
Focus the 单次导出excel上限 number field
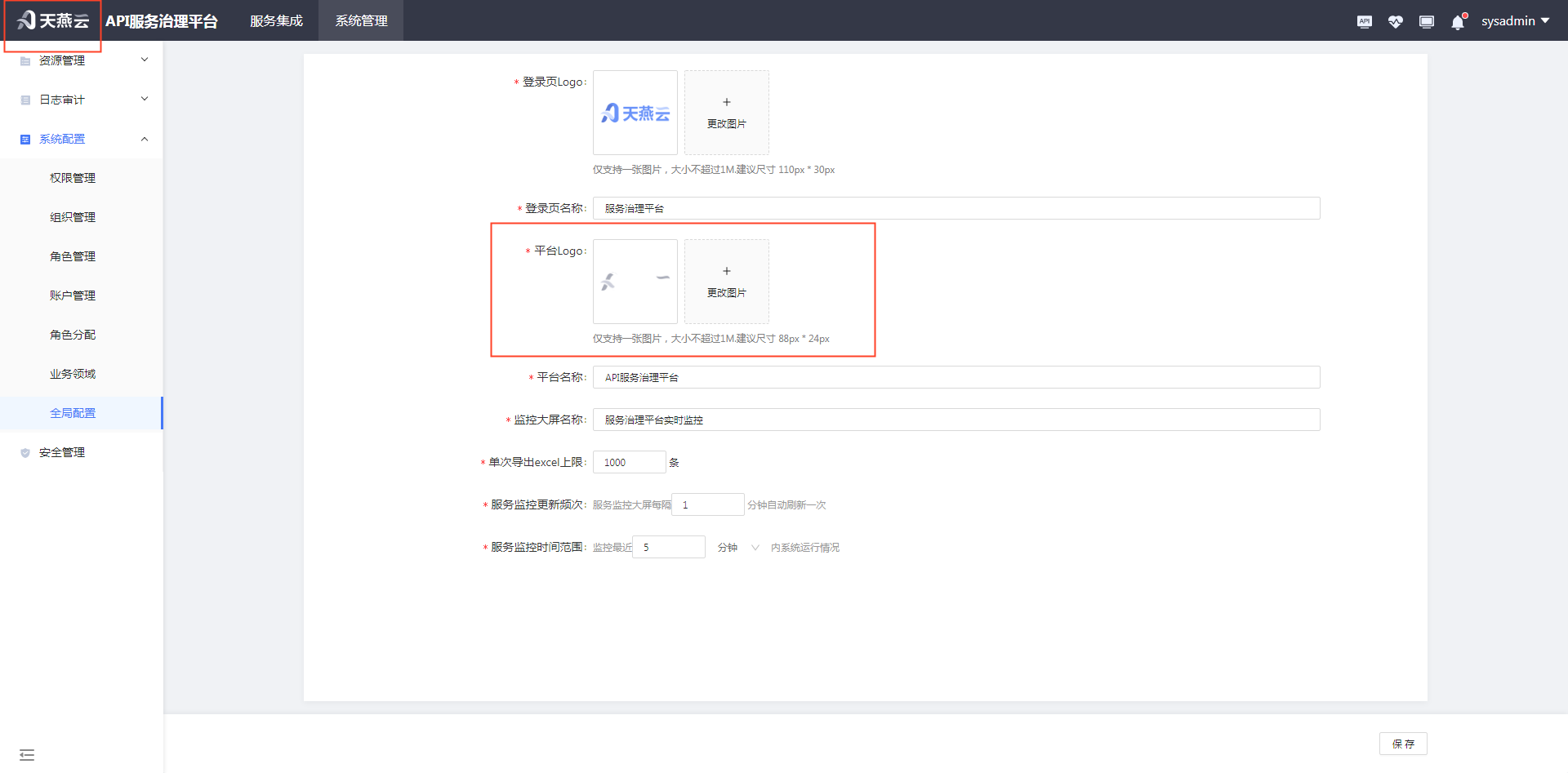629,462
